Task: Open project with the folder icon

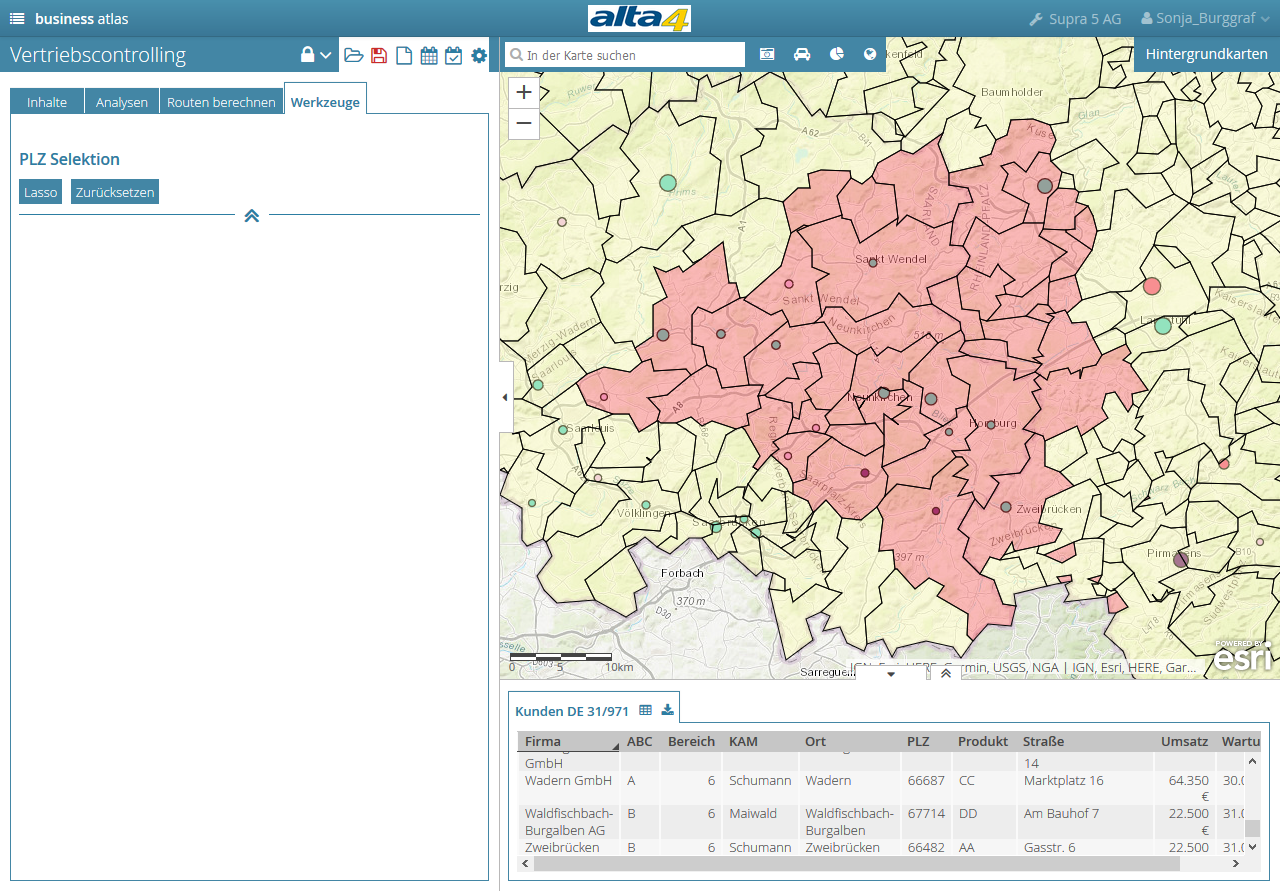Action: coord(354,55)
